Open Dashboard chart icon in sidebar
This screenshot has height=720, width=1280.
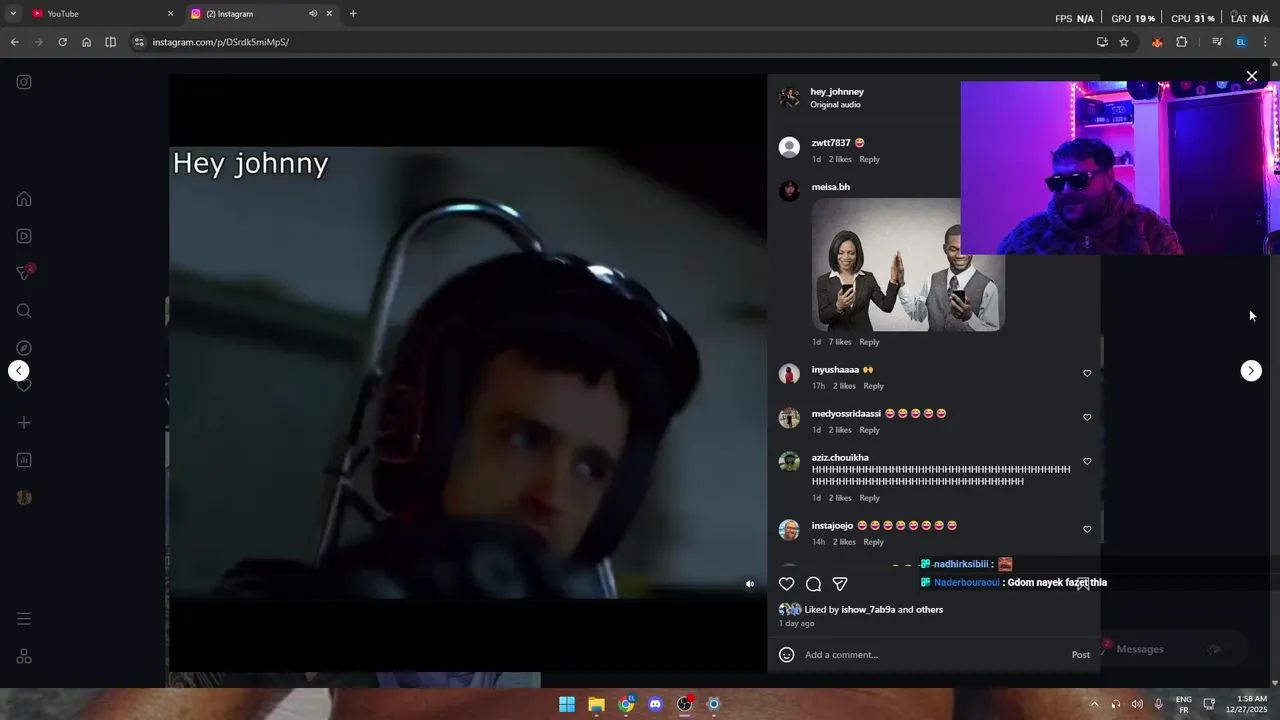coord(24,460)
